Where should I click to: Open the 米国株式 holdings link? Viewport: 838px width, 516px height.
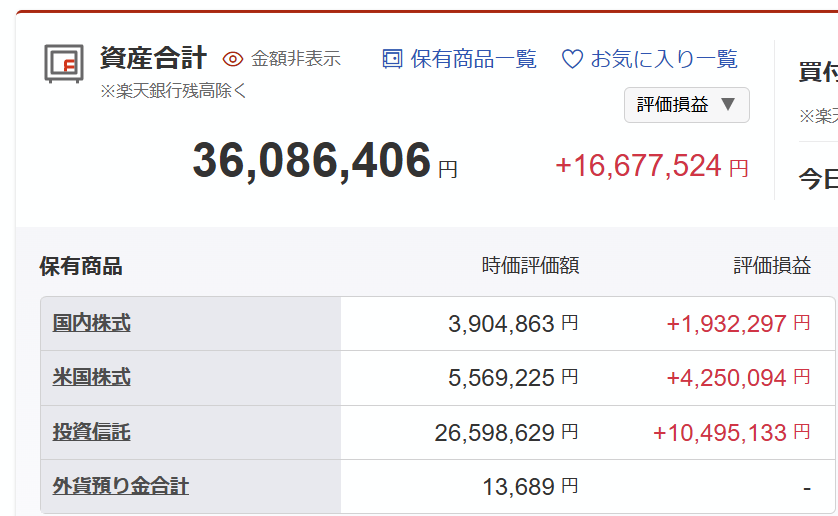tap(92, 377)
